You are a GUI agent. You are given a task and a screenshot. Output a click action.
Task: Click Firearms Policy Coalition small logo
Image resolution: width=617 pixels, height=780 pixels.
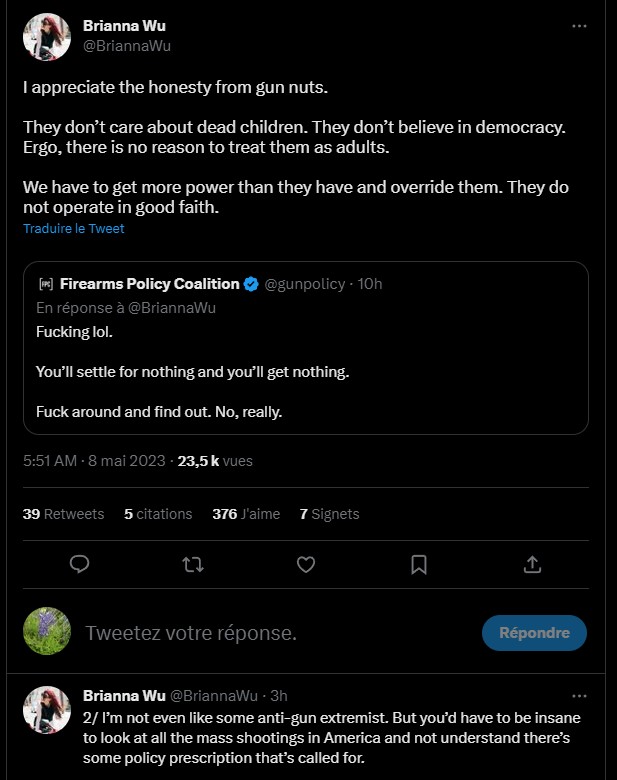pos(44,284)
